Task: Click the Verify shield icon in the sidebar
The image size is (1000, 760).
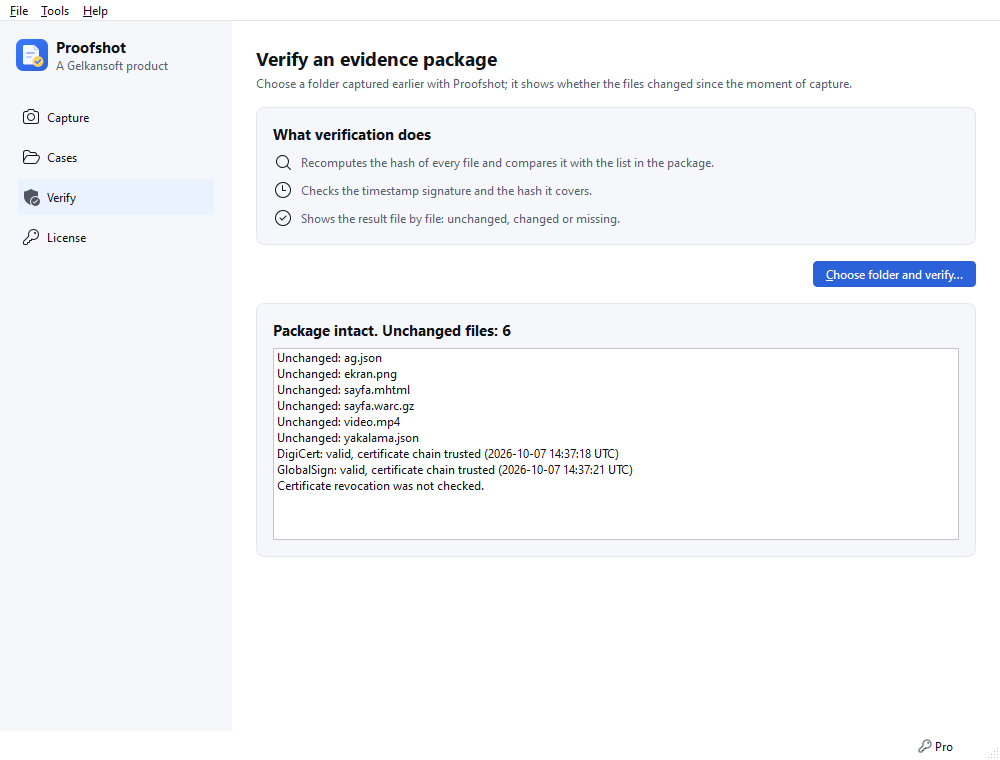Action: tap(31, 198)
